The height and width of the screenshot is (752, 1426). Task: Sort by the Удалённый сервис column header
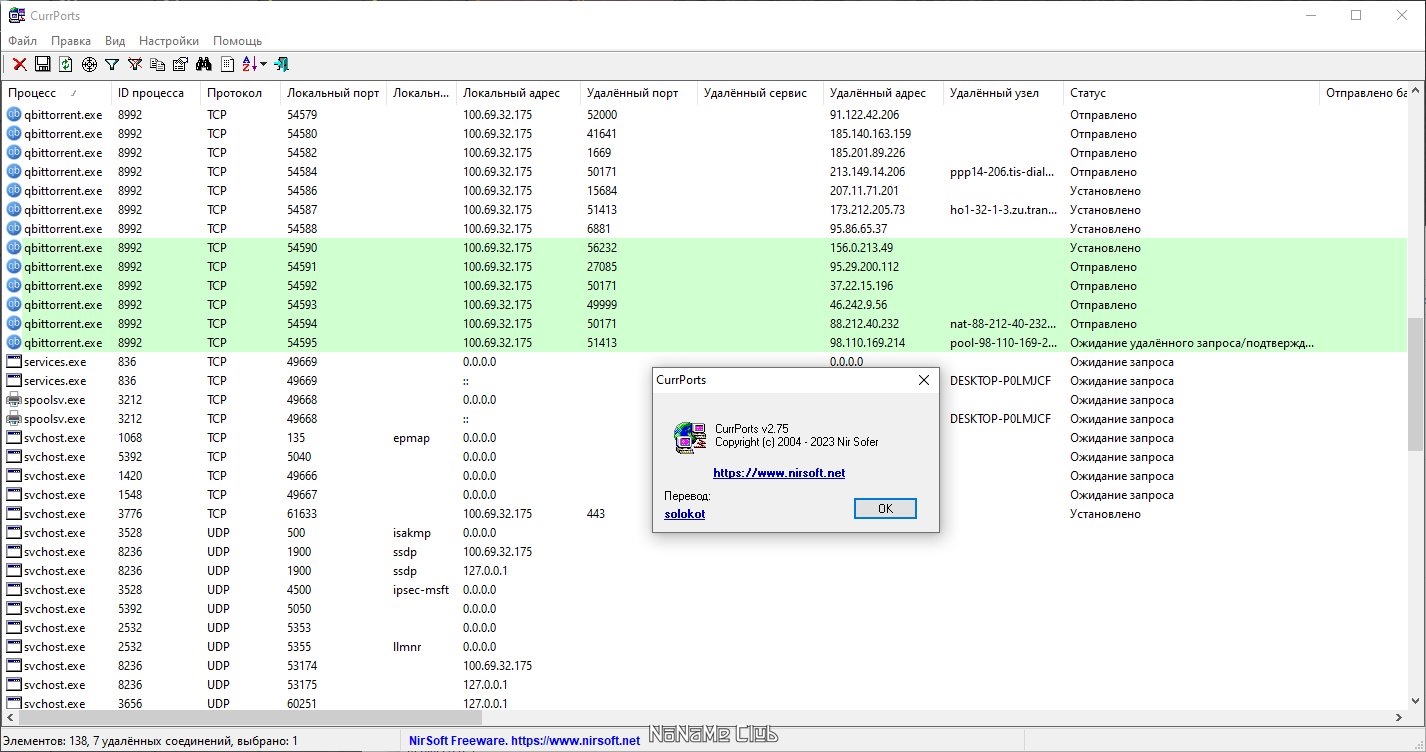760,93
